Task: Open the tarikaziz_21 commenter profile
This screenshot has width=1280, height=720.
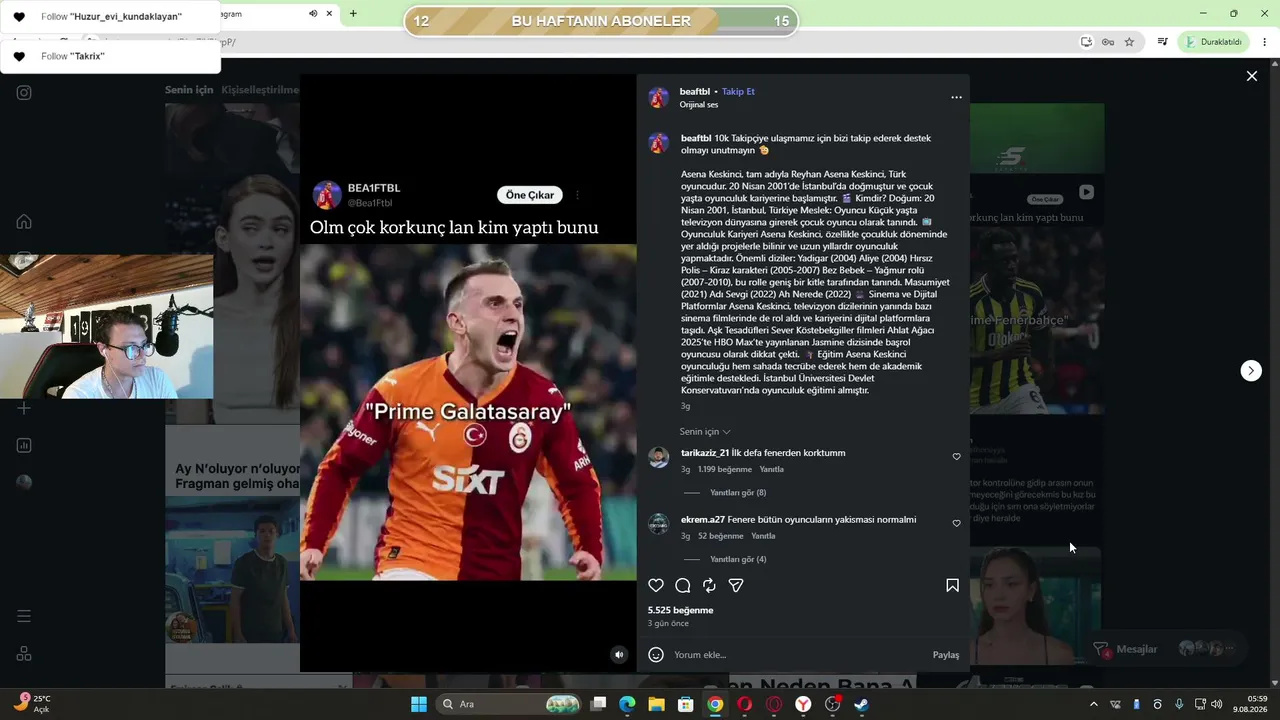Action: (x=705, y=453)
